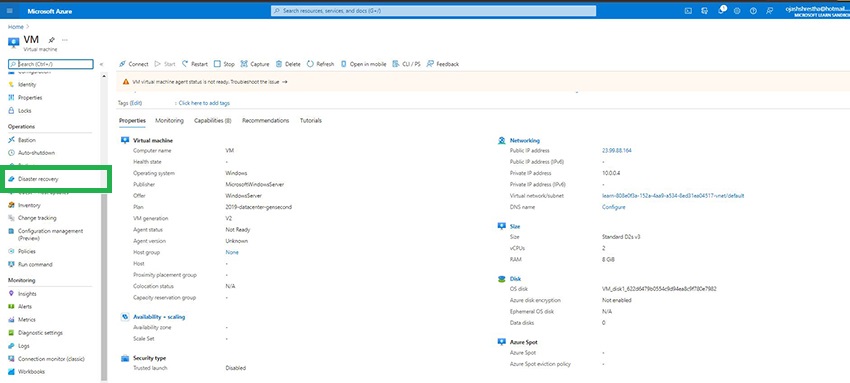Open the Notifications bell icon
This screenshot has height=383, width=850.
pos(721,11)
